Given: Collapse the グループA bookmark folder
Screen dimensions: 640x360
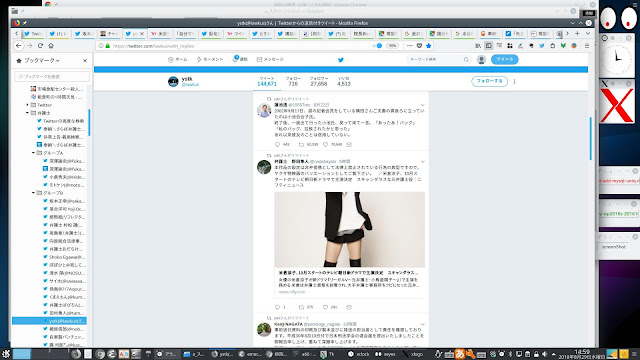Looking at the screenshot, I should 33,153.
